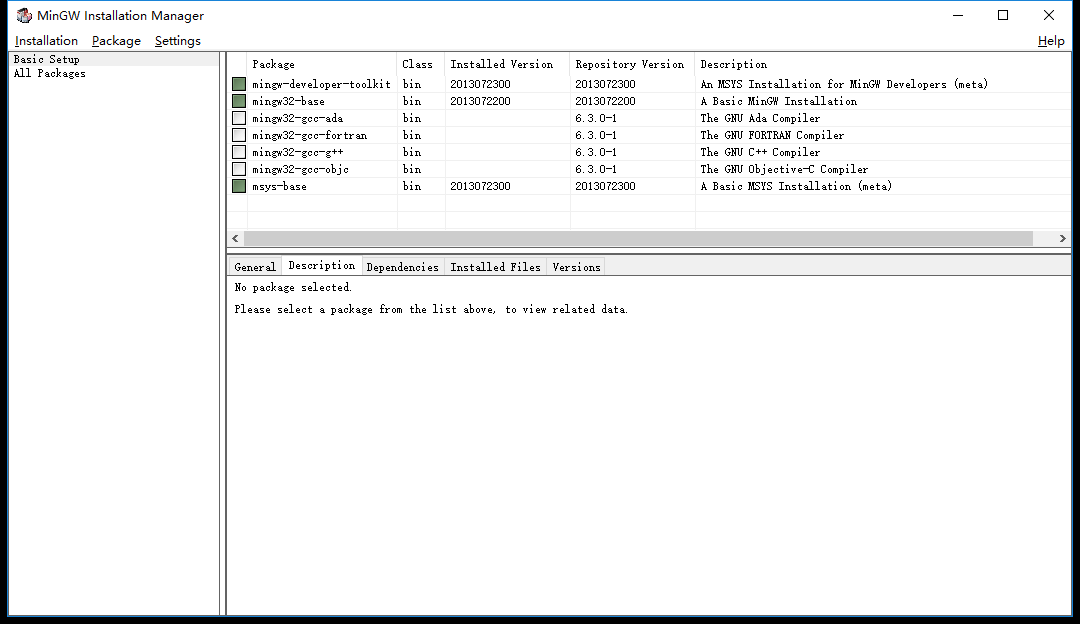Mark mingw32-gcc-objc for installation
Image resolution: width=1080 pixels, height=624 pixels.
click(x=238, y=169)
